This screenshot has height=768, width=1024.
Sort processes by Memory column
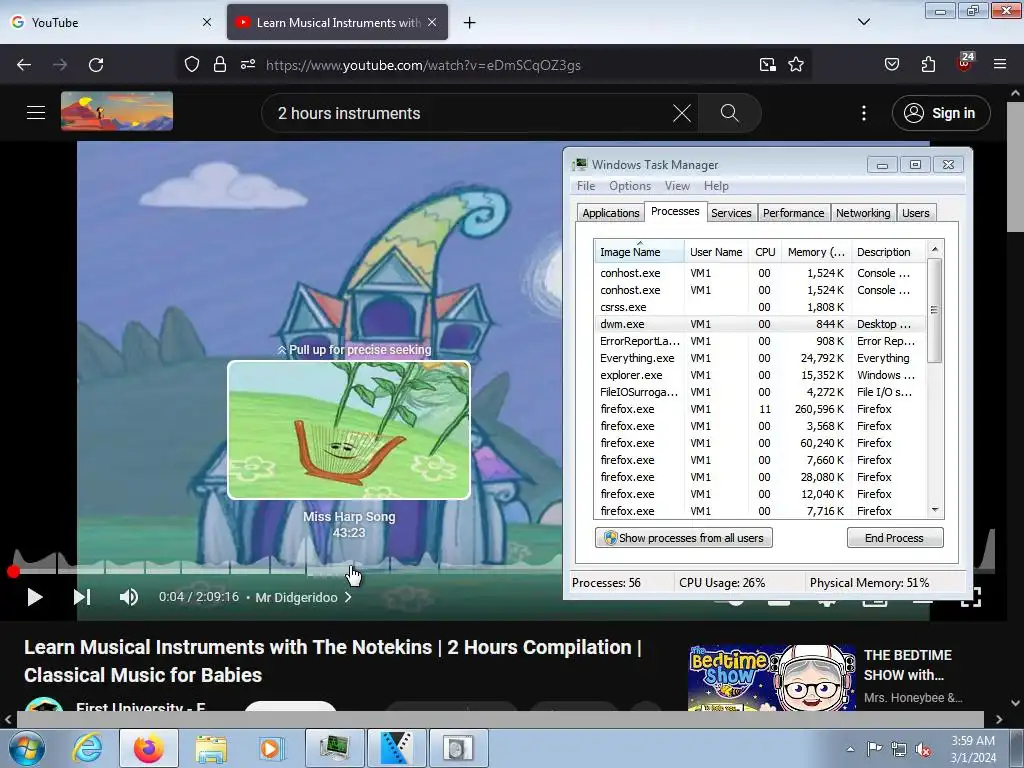tap(816, 252)
